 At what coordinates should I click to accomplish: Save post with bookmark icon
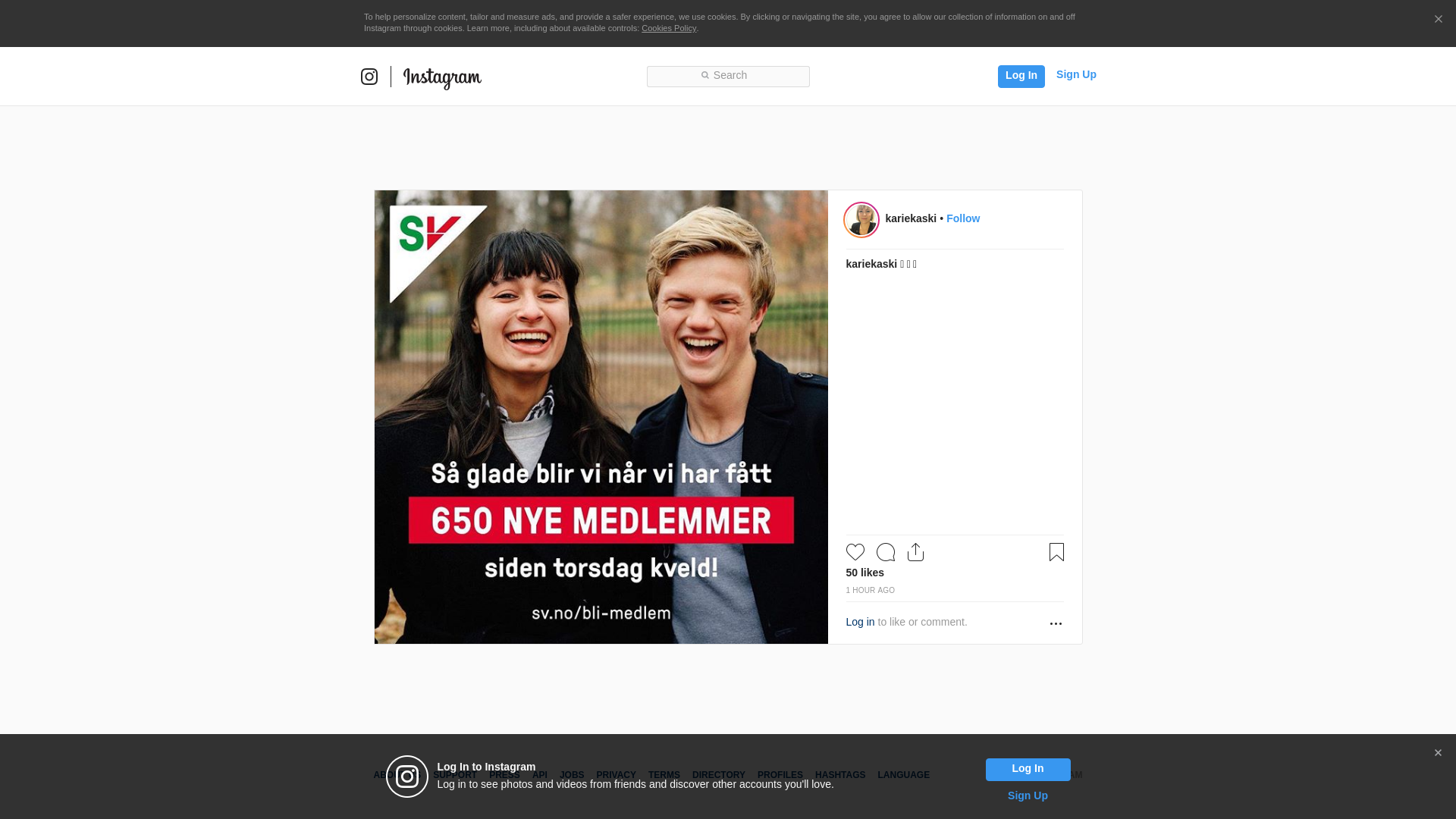1056,552
